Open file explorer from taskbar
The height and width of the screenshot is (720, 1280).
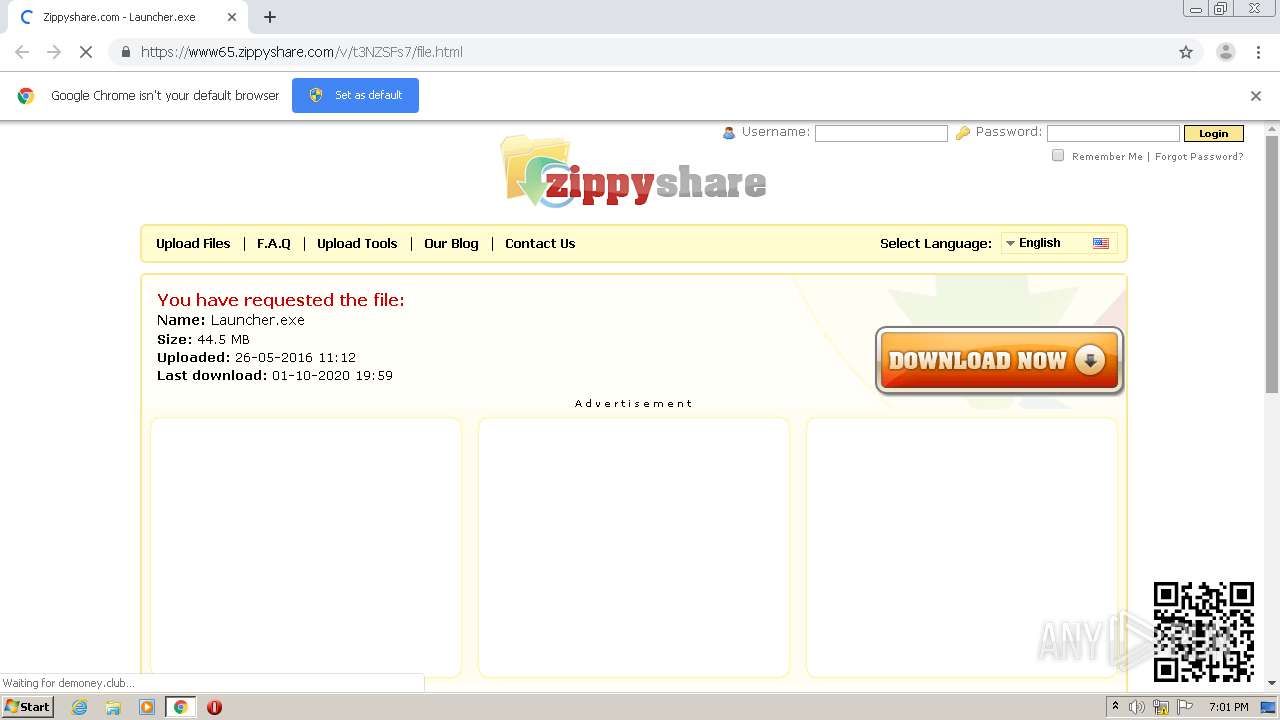[113, 707]
